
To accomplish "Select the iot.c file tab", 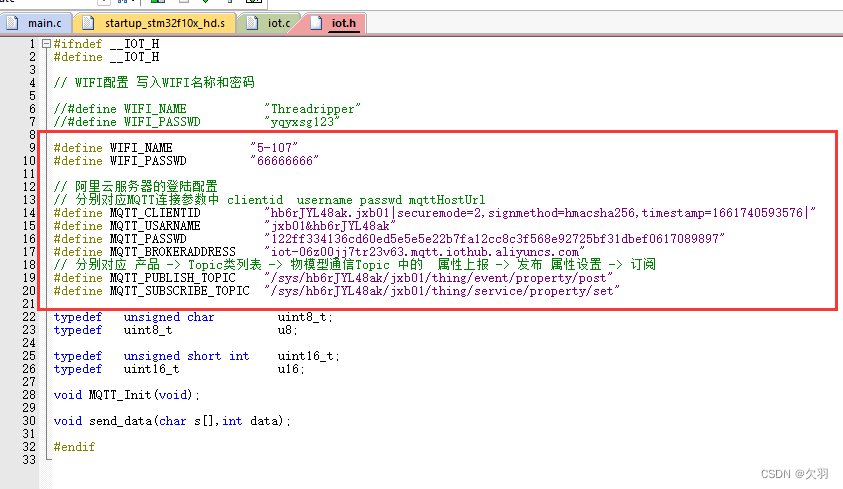I will point(268,23).
